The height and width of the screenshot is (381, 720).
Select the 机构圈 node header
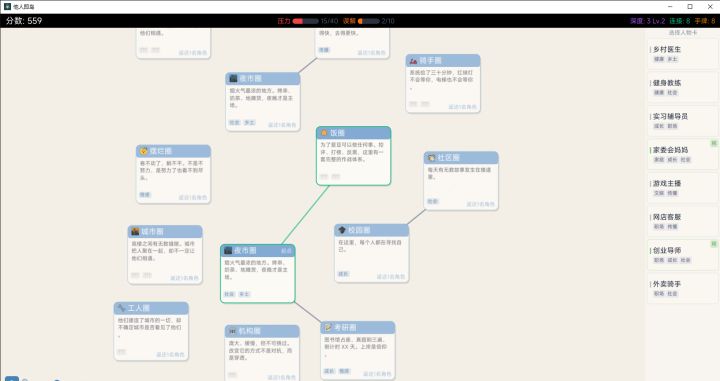click(x=262, y=331)
